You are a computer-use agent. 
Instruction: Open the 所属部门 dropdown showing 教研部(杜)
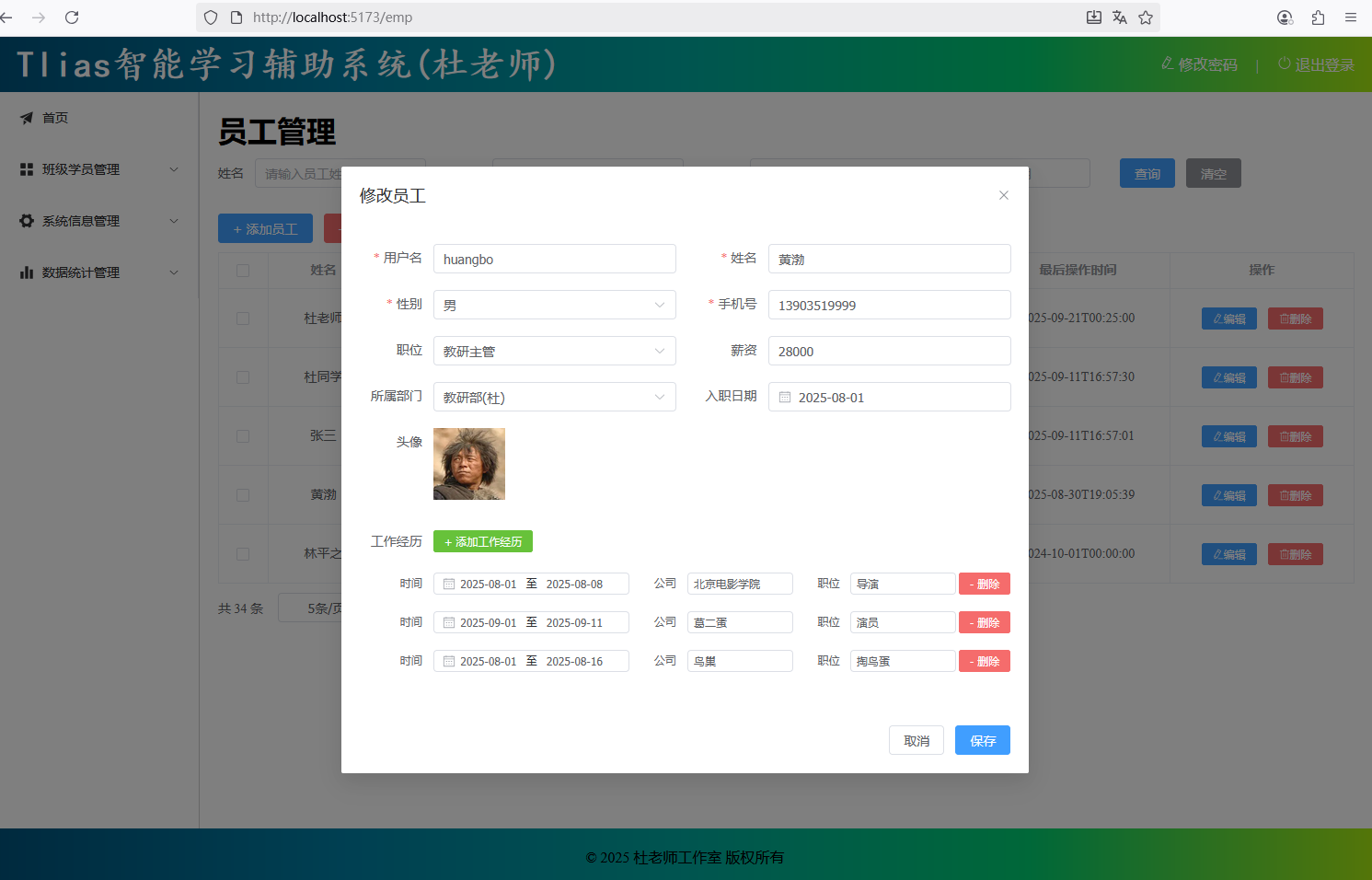[554, 397]
